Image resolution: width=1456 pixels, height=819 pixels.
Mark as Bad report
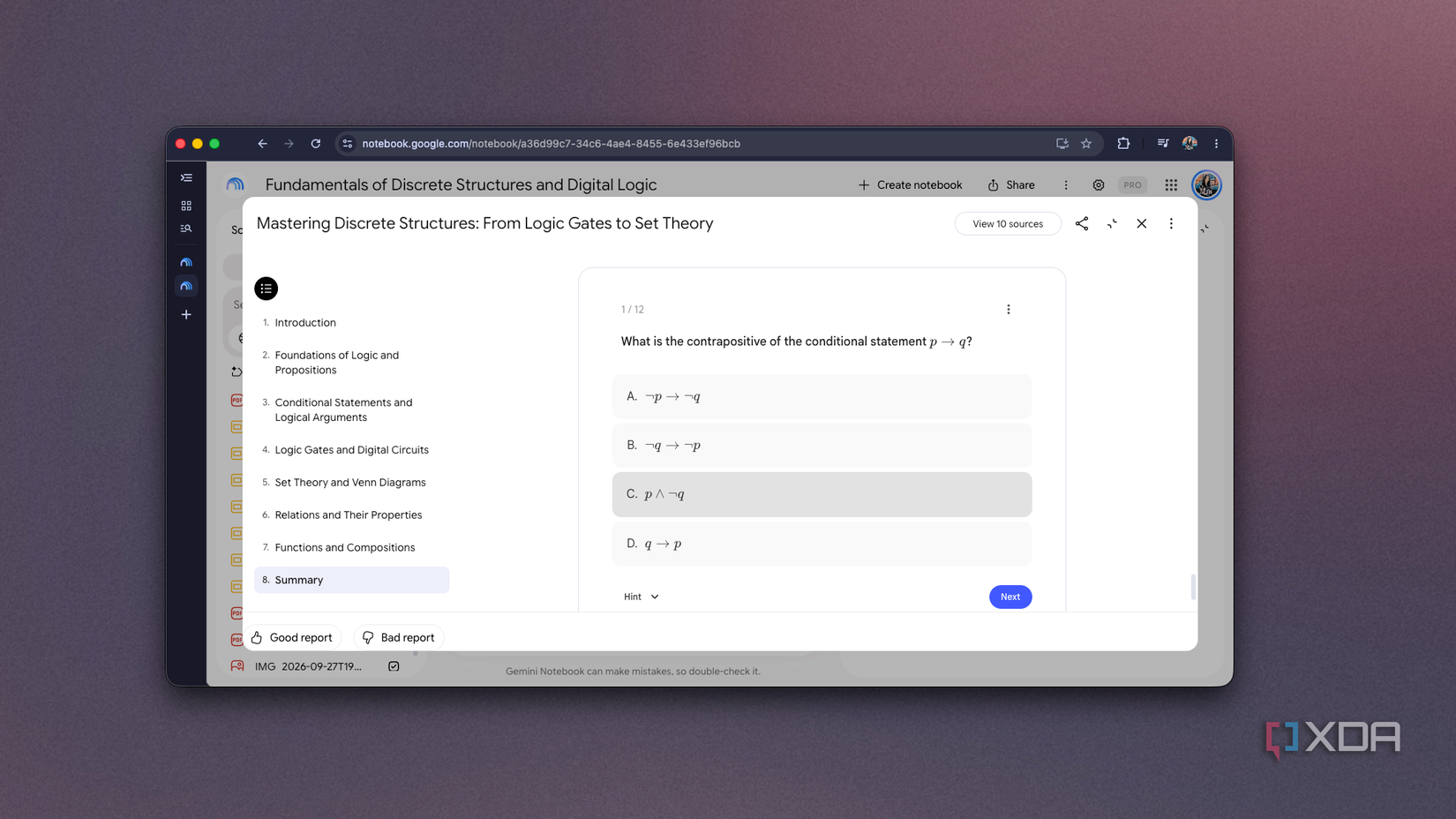(399, 638)
